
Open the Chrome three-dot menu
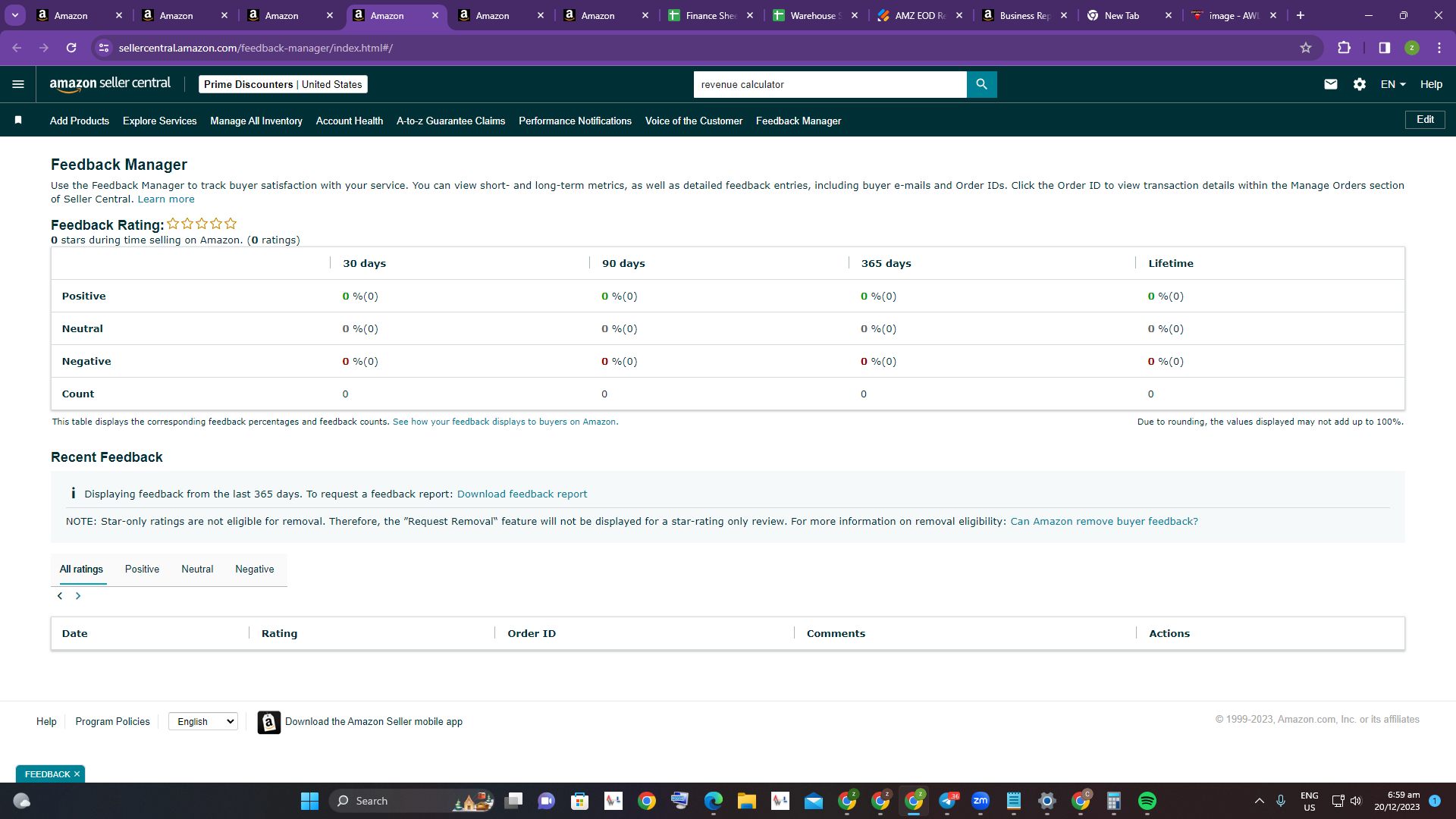pyautogui.click(x=1439, y=48)
